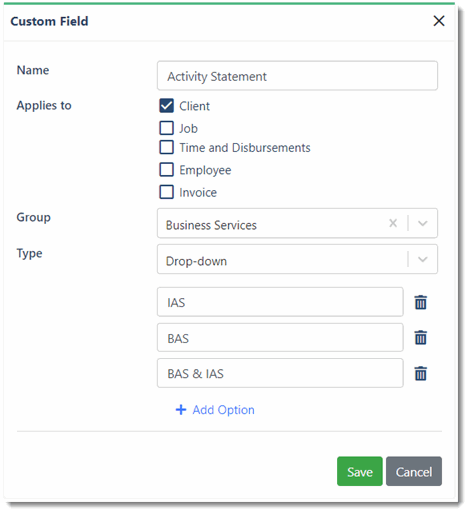Viewport: 470px width, 514px height.
Task: Check the Employee checkbox
Action: pyautogui.click(x=166, y=169)
